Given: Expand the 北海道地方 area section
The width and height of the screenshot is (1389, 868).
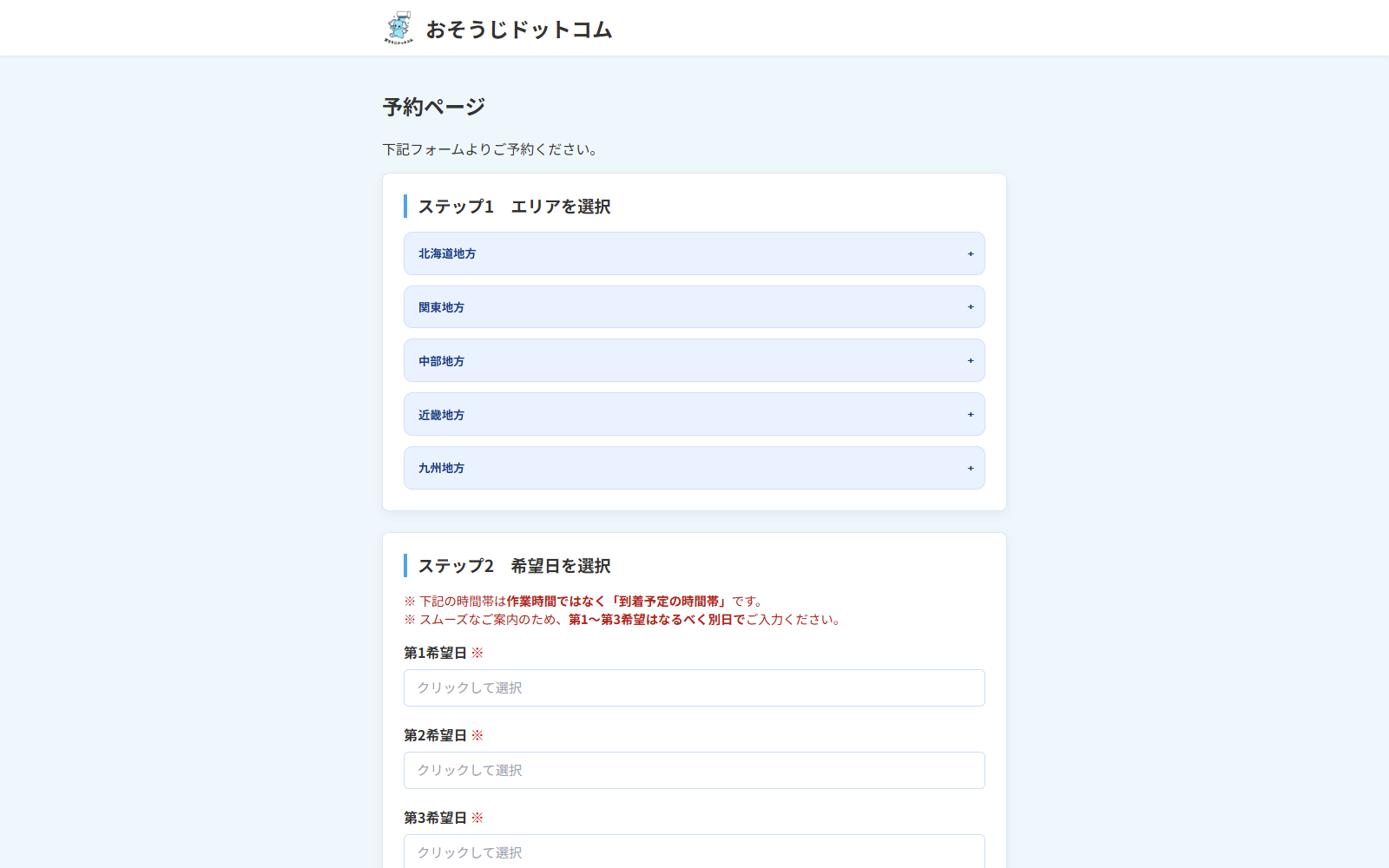Looking at the screenshot, I should (694, 253).
